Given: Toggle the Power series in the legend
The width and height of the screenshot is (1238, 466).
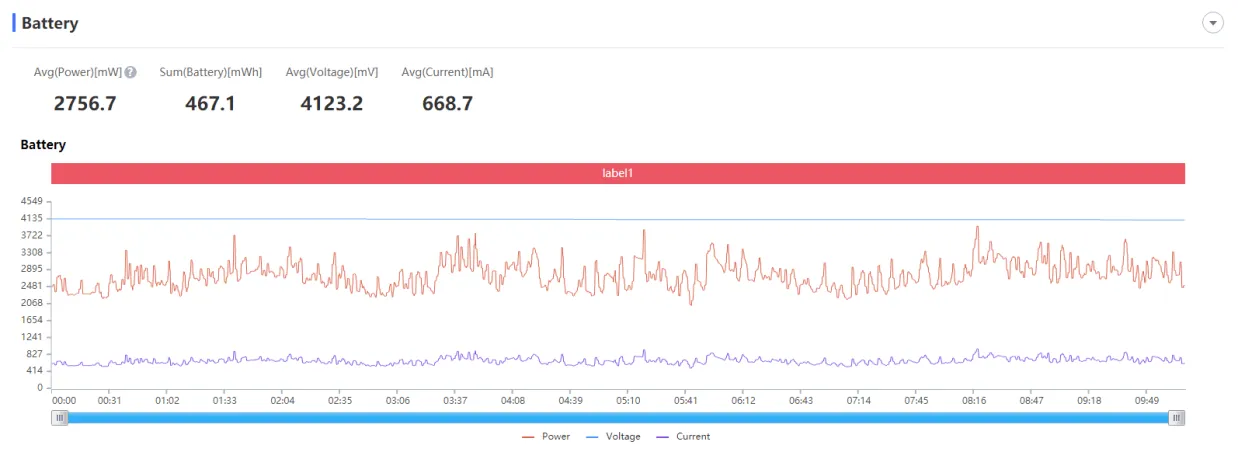Looking at the screenshot, I should pos(546,436).
